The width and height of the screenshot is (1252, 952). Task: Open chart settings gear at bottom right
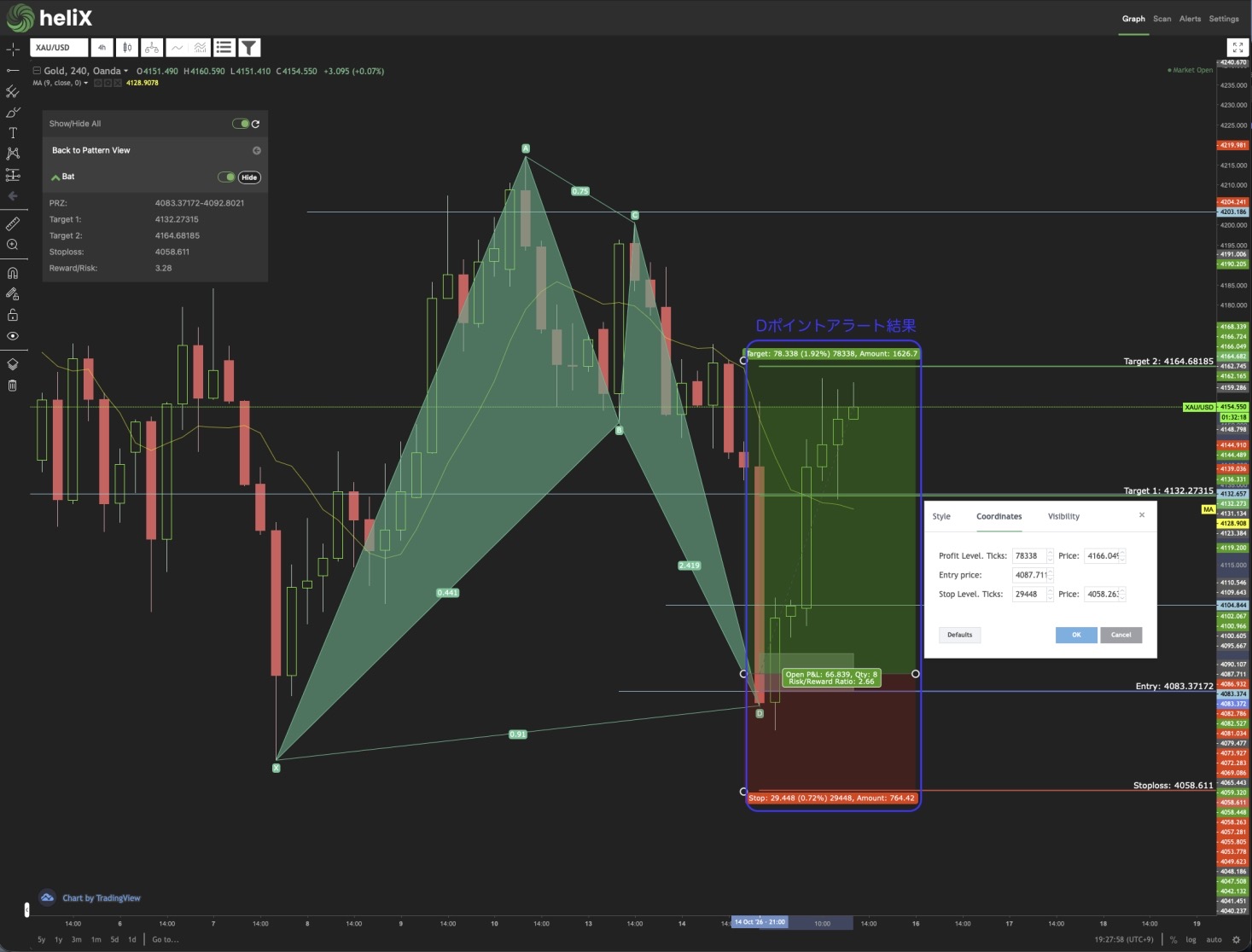(x=1236, y=939)
